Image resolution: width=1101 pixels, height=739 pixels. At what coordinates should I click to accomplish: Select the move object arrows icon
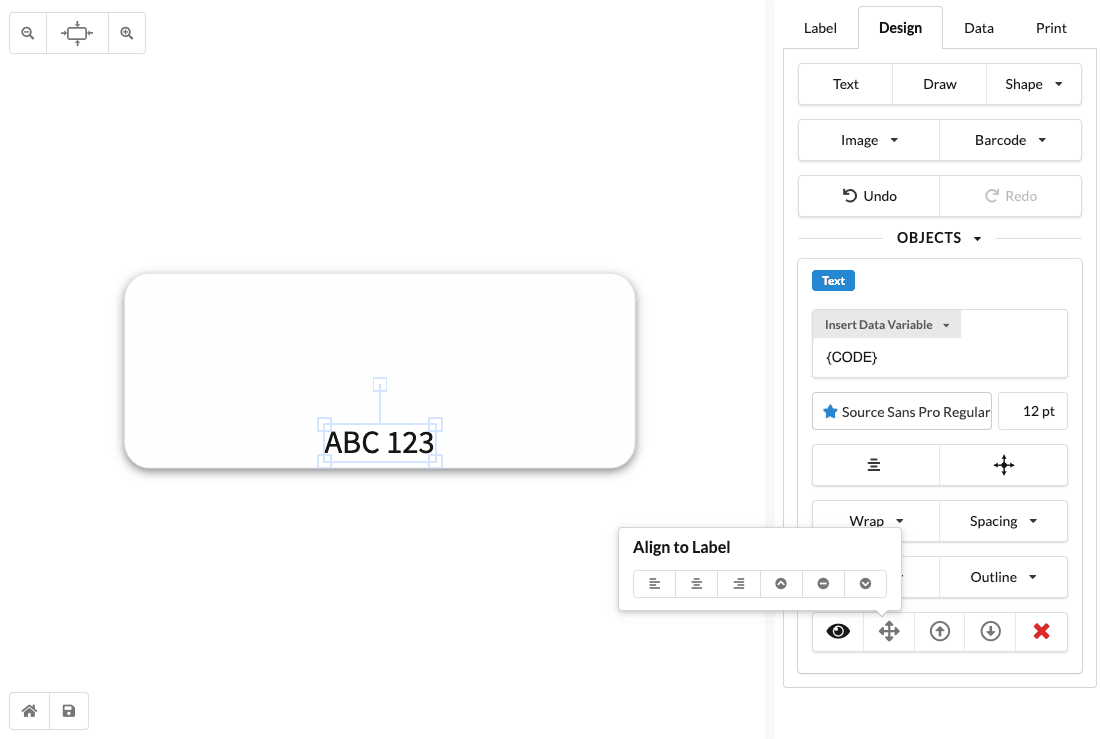(888, 631)
